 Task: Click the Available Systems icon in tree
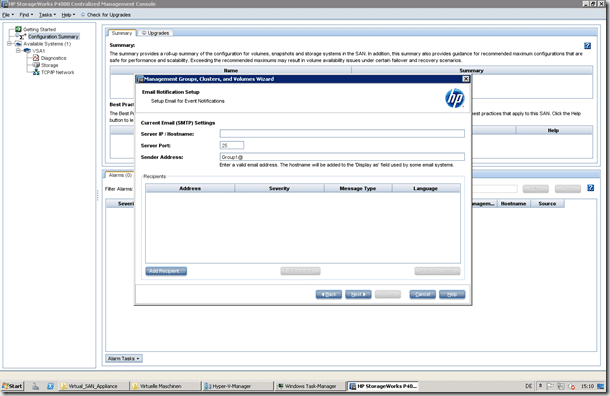18,44
